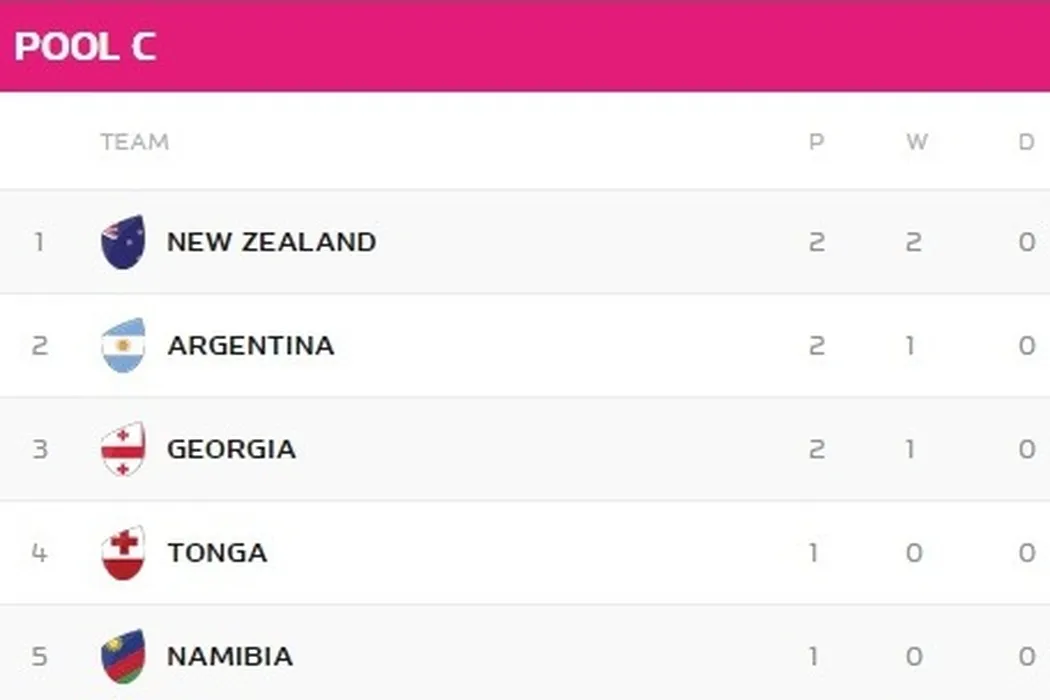Click the Georgia flag icon
The height and width of the screenshot is (700, 1050).
[123, 449]
